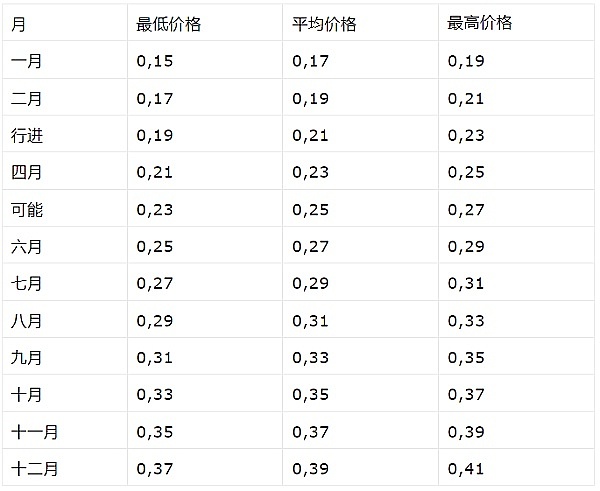The height and width of the screenshot is (491, 600).
Task: Click the 平均价格 column header
Action: click(x=324, y=25)
